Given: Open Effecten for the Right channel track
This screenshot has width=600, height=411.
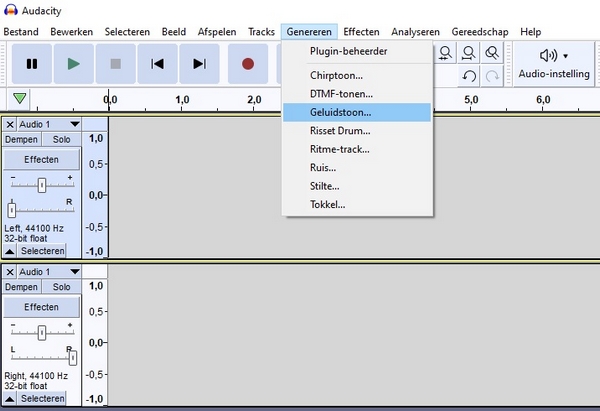Looking at the screenshot, I should (41, 307).
